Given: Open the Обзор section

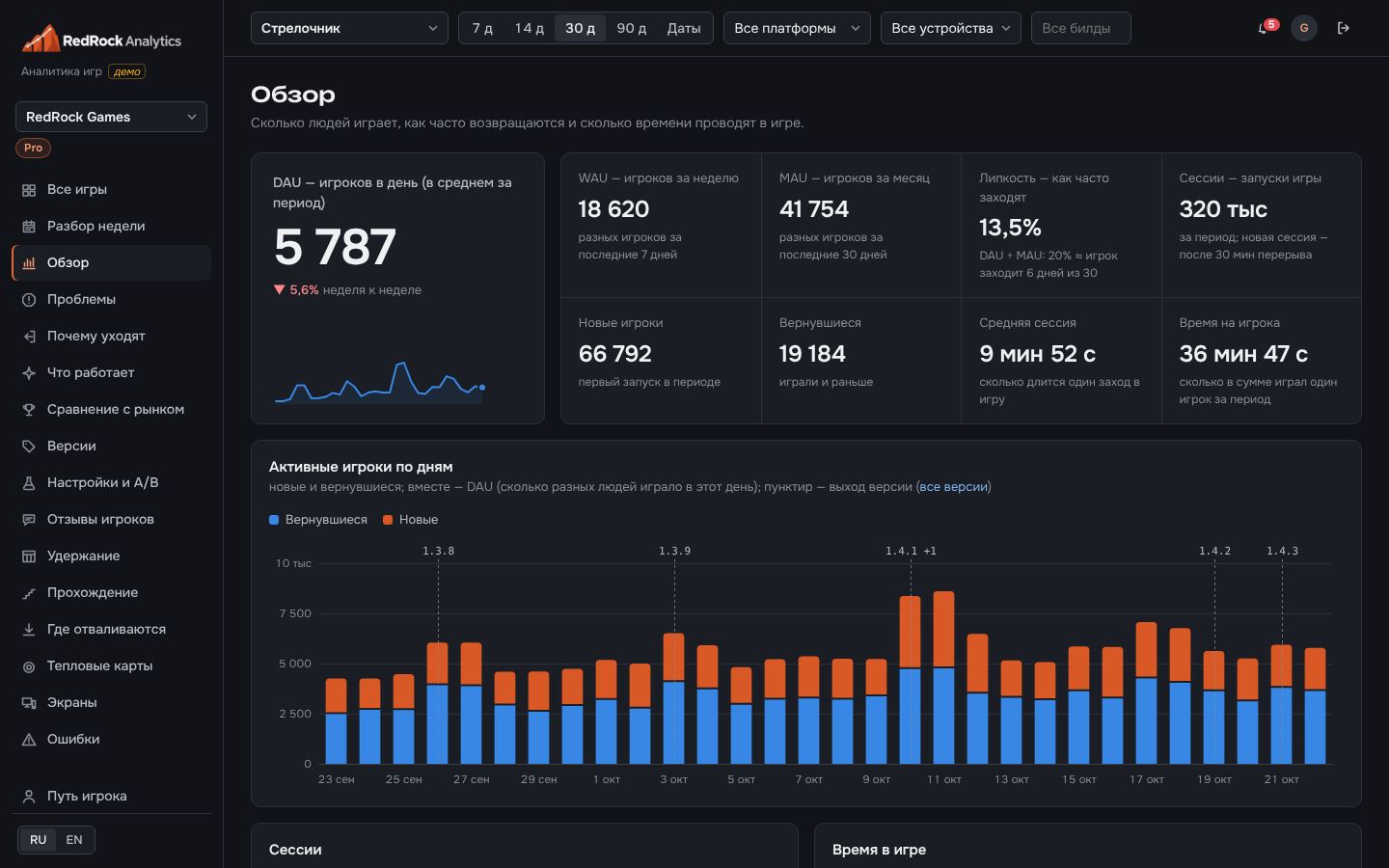Looking at the screenshot, I should (x=112, y=263).
